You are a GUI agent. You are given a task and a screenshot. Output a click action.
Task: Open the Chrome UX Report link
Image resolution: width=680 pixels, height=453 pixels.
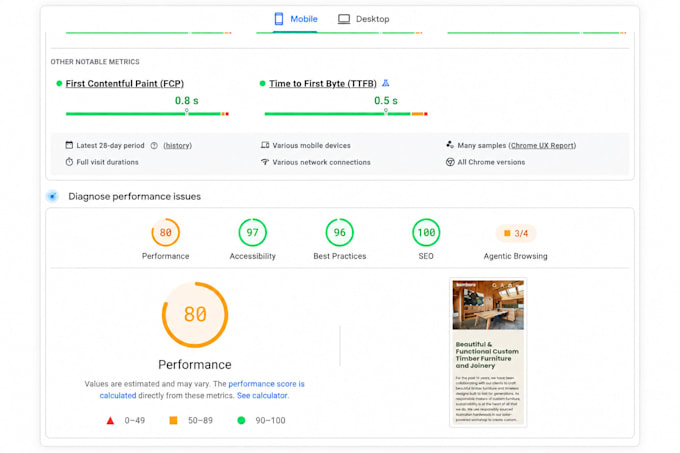click(543, 146)
